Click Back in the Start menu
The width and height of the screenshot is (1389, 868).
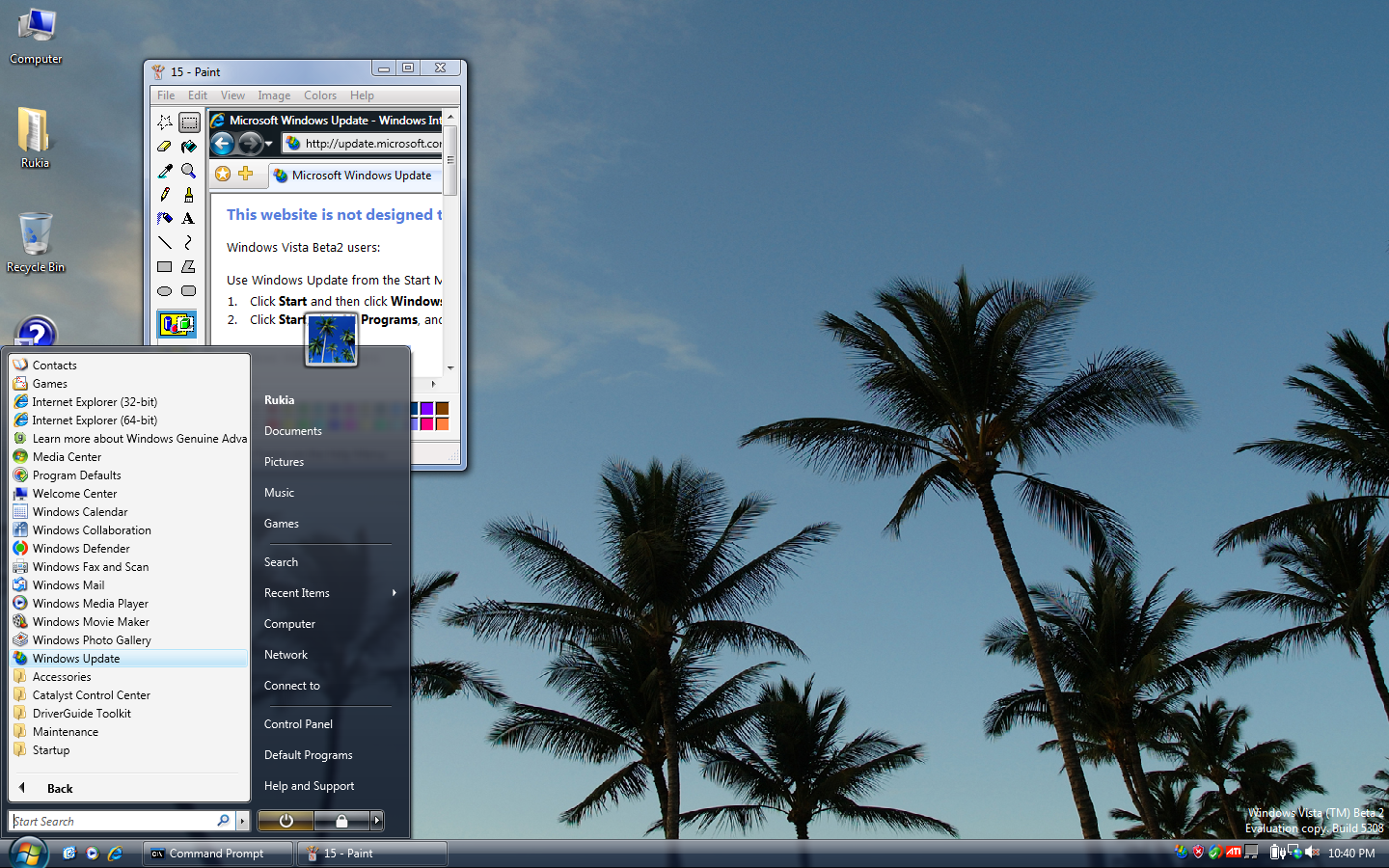coord(59,789)
